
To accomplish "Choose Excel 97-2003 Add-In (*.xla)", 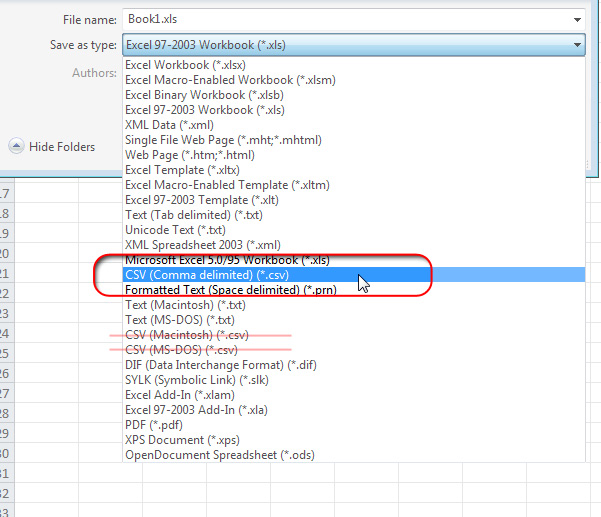I will pos(353,410).
